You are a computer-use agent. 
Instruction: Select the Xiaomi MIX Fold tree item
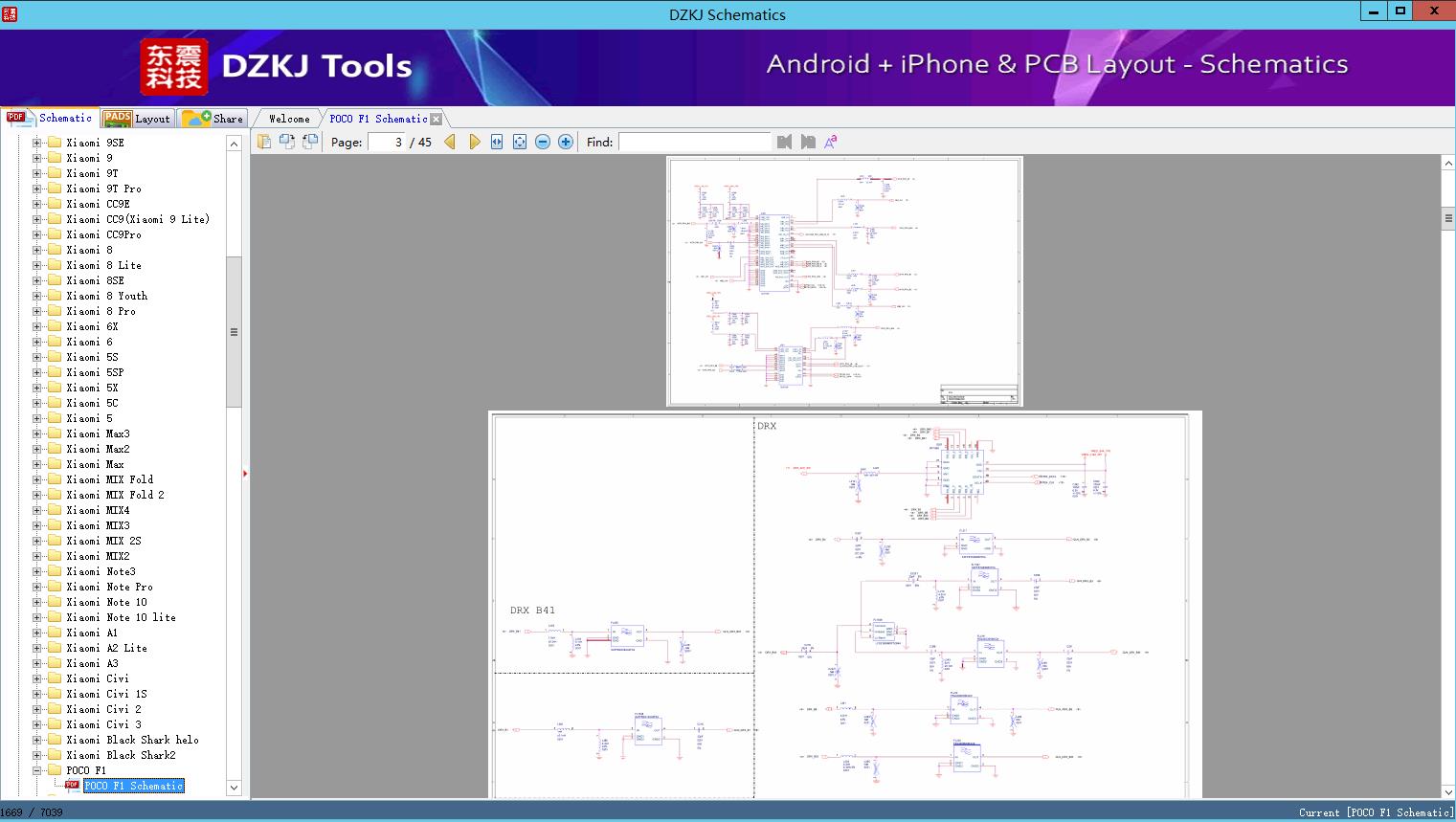[109, 479]
